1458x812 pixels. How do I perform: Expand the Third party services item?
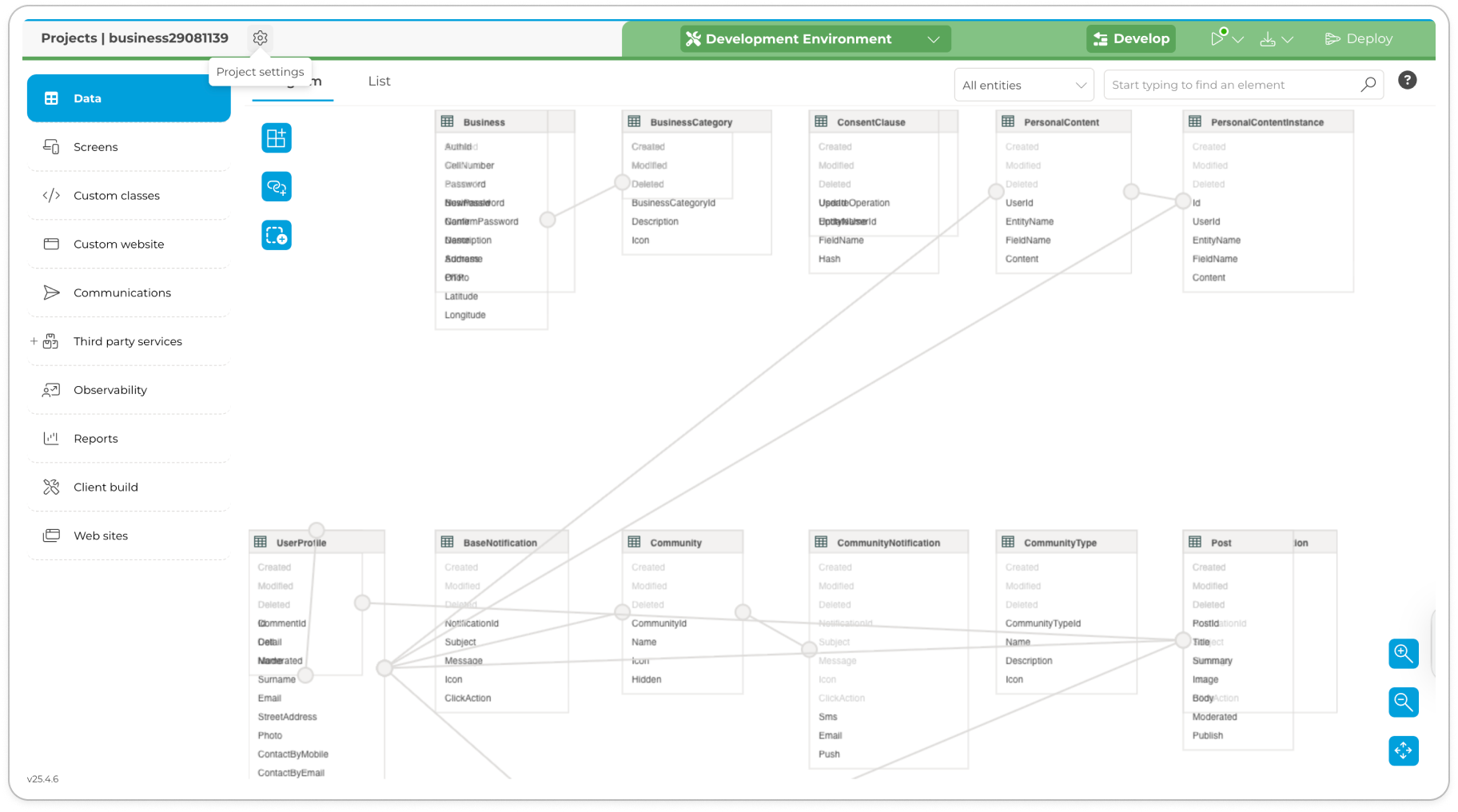click(x=34, y=341)
